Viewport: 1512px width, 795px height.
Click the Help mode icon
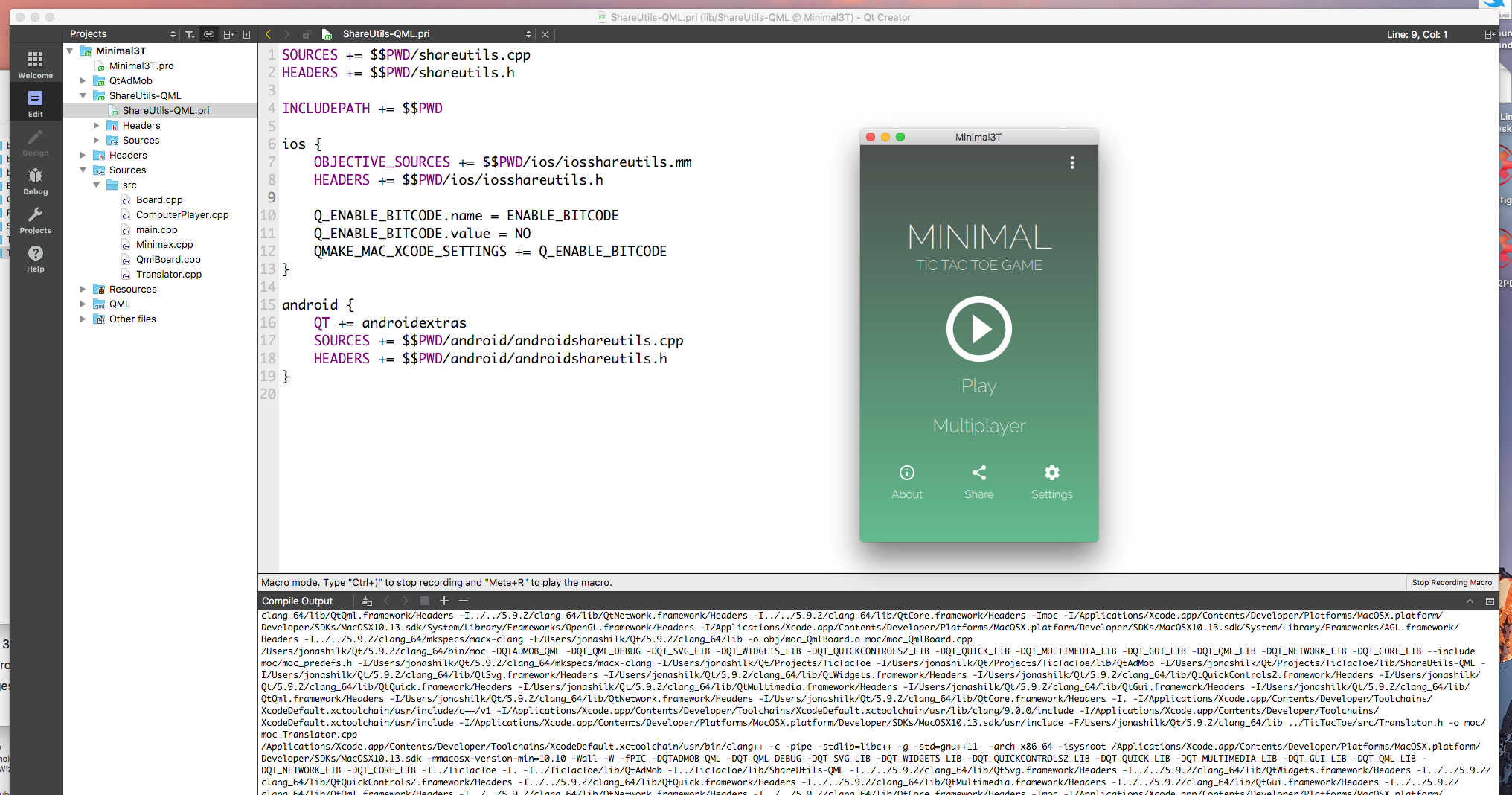tap(35, 258)
